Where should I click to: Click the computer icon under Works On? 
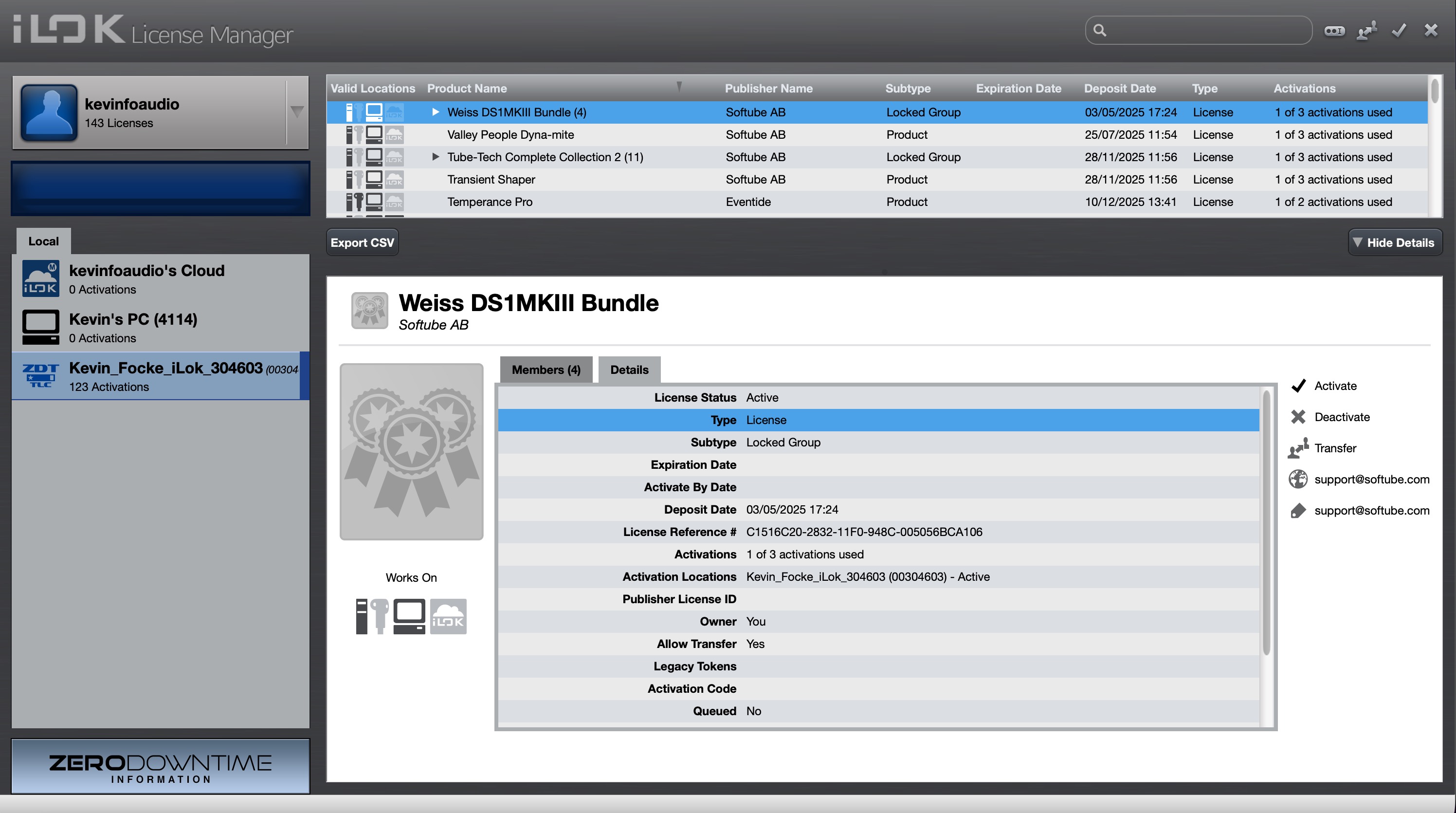point(409,616)
